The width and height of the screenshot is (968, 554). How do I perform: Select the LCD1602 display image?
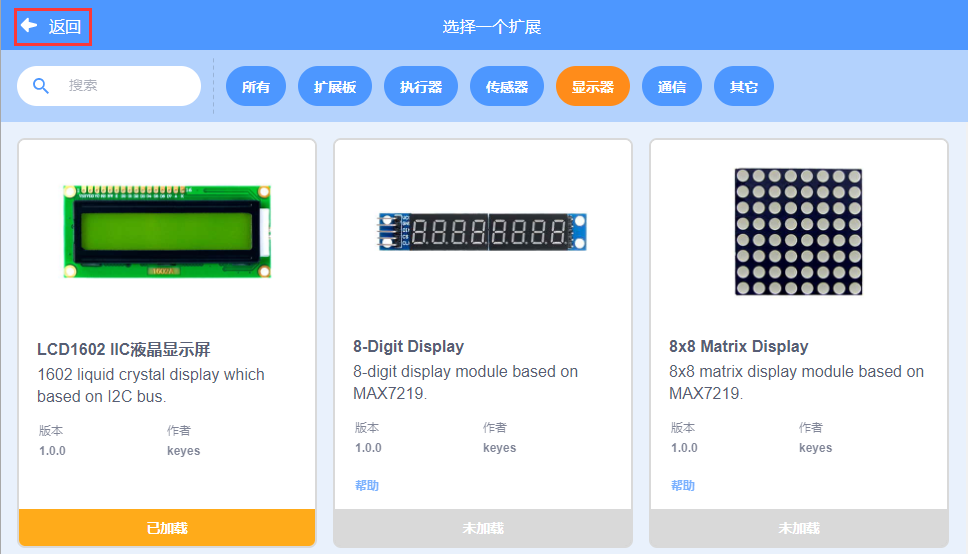point(167,231)
